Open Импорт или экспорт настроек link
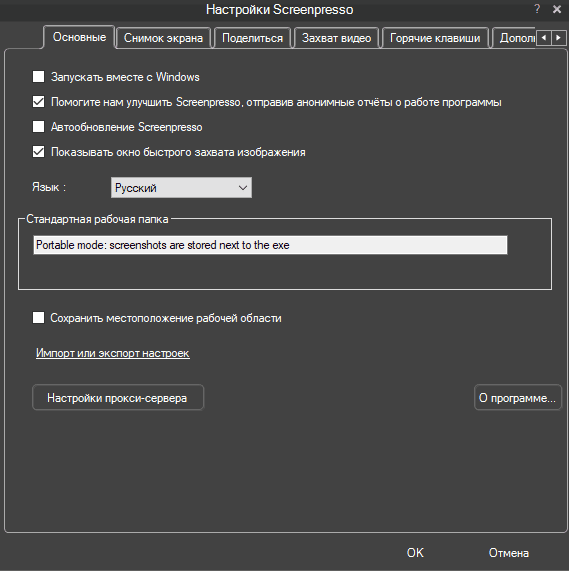This screenshot has height=571, width=569. (x=112, y=353)
